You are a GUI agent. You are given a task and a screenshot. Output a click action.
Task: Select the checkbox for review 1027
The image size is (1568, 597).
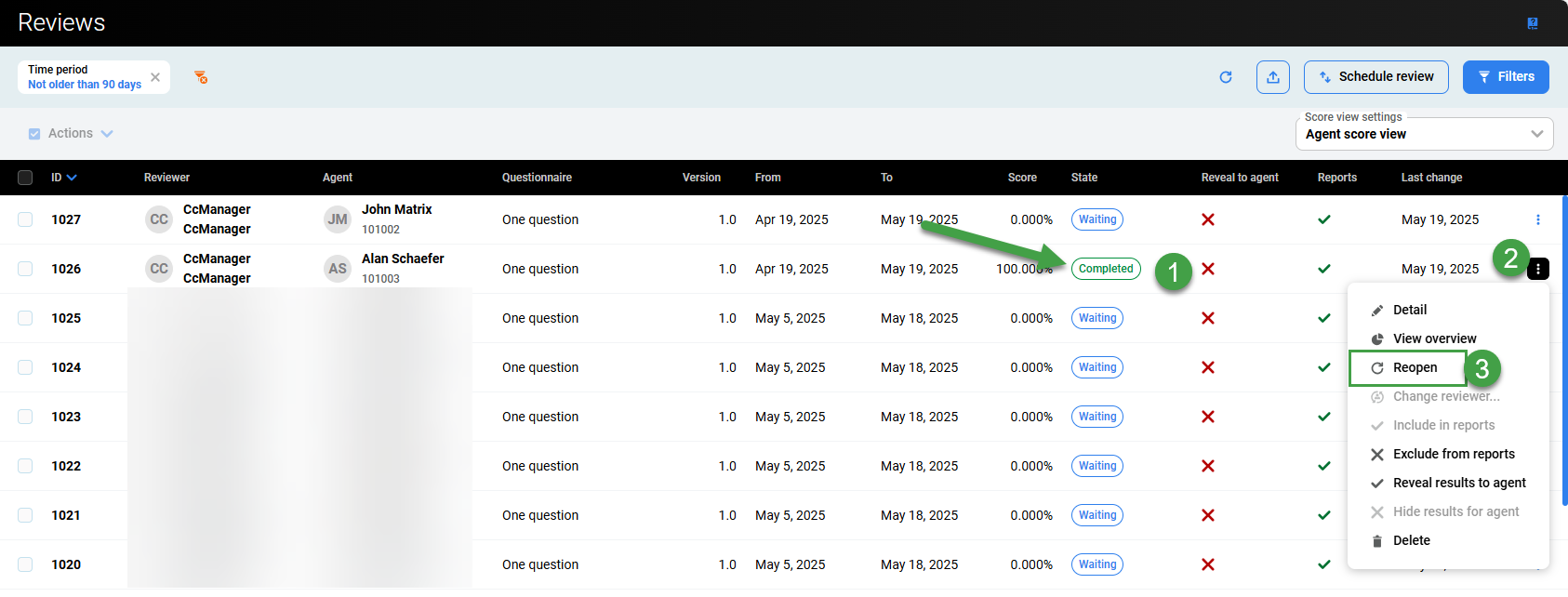pos(25,219)
